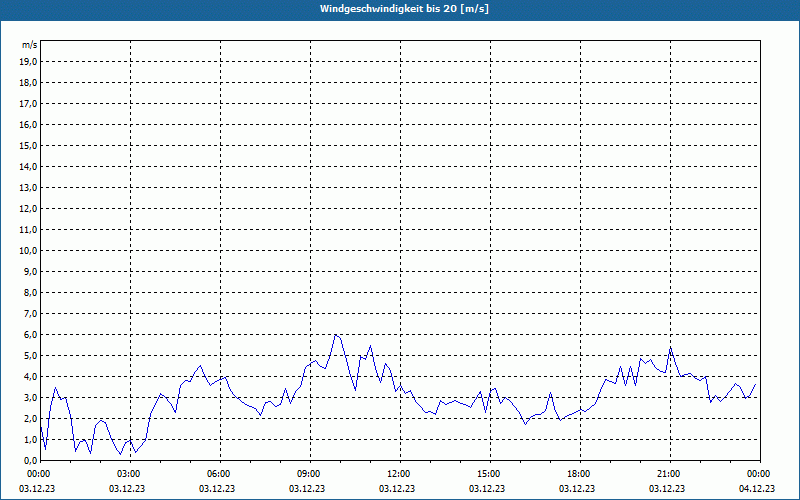800x500 pixels.
Task: Click the "16,0" y-axis value
Action: (x=28, y=124)
